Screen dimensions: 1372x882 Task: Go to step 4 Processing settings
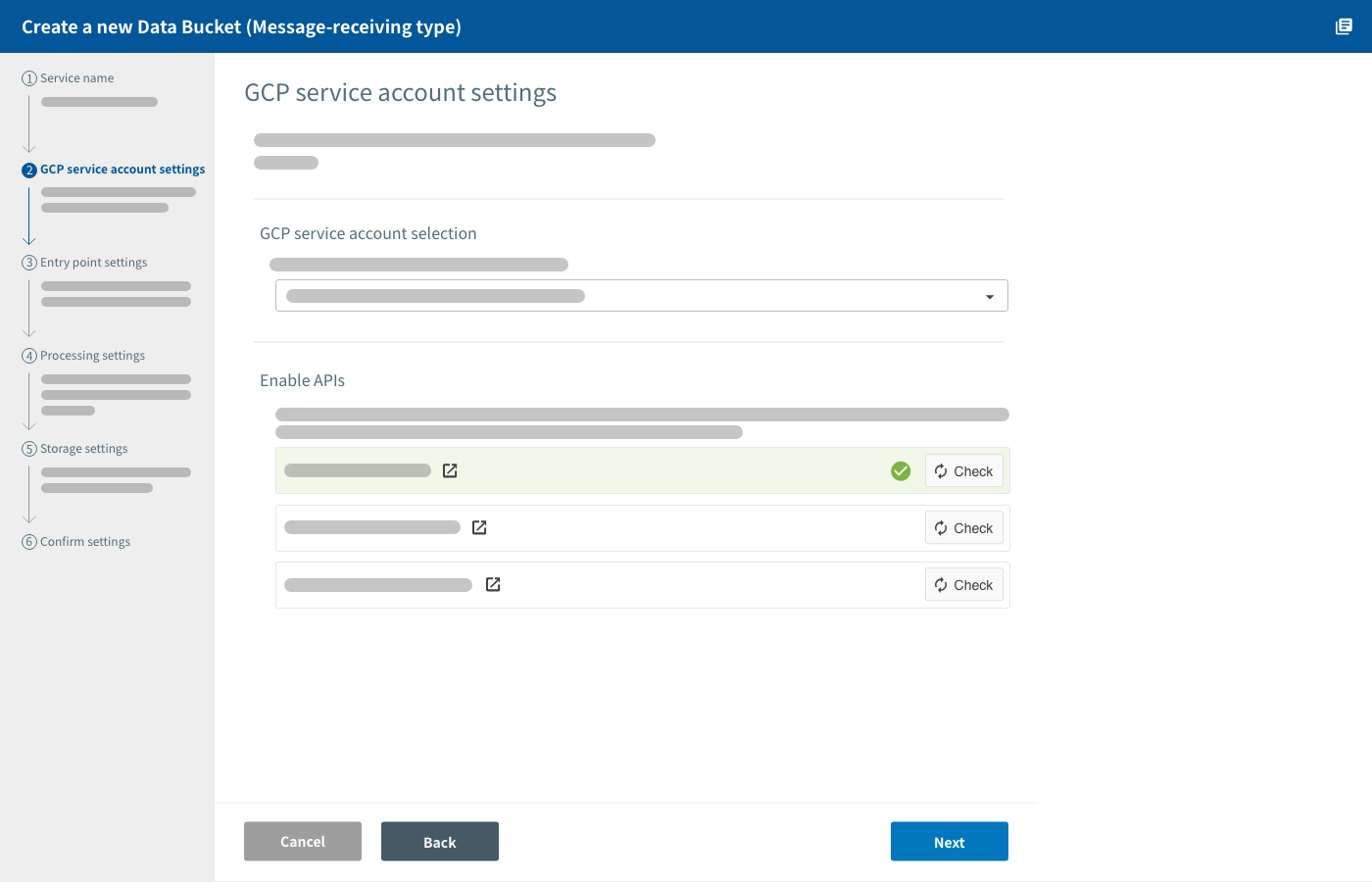coord(83,356)
